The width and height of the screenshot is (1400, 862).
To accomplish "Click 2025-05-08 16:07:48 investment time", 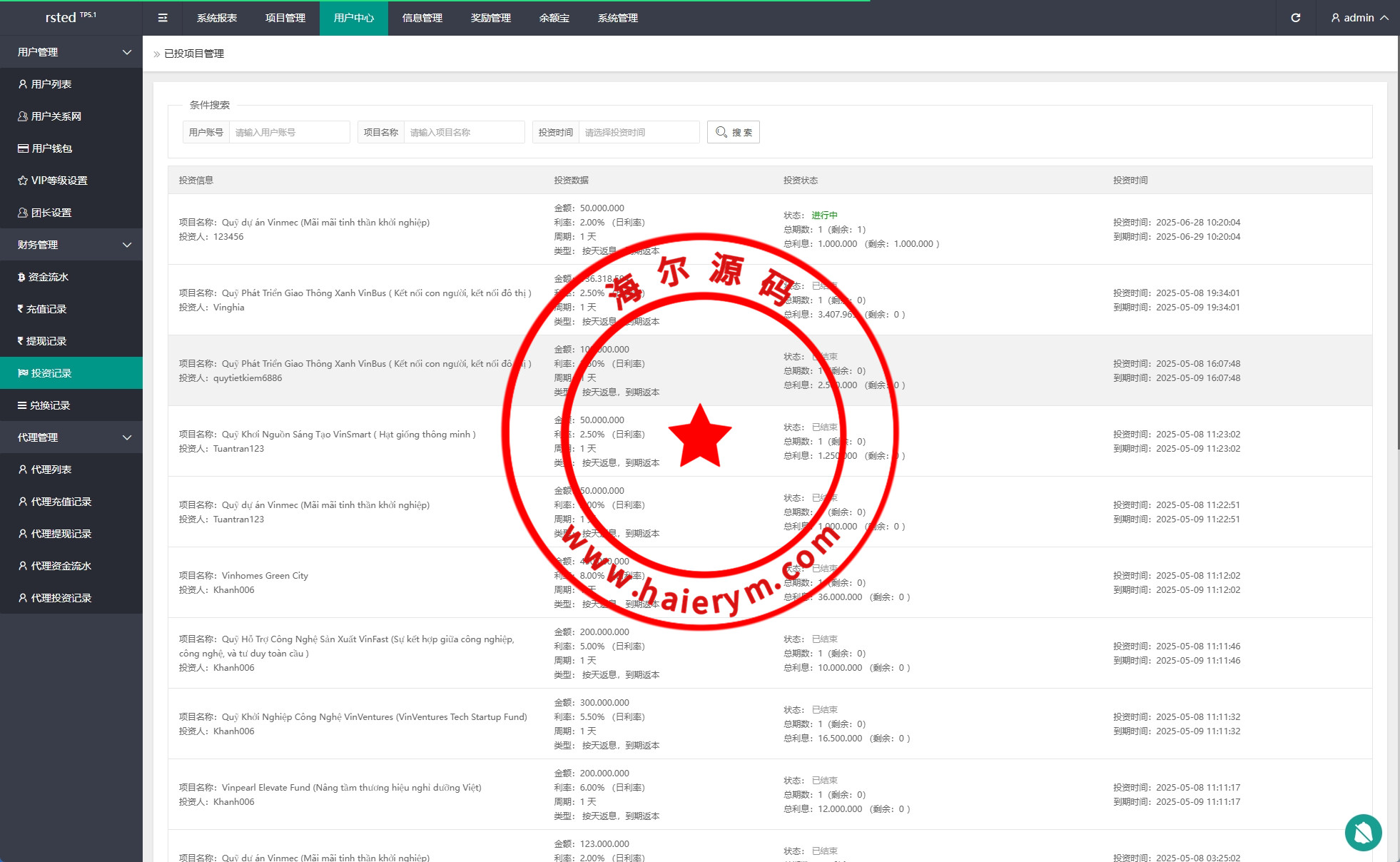I will pyautogui.click(x=1198, y=364).
